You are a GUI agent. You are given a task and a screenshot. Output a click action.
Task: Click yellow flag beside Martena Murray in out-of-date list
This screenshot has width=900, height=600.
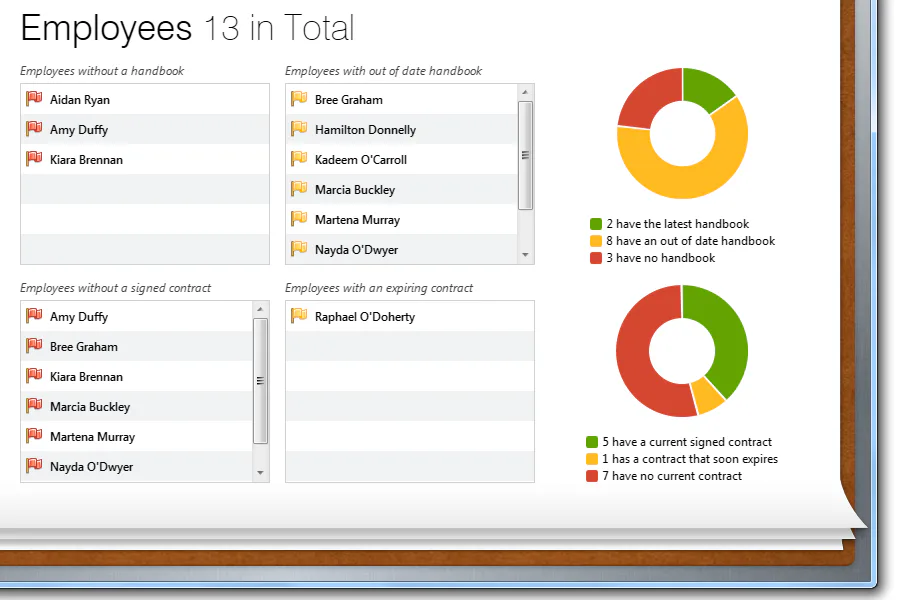coord(299,219)
